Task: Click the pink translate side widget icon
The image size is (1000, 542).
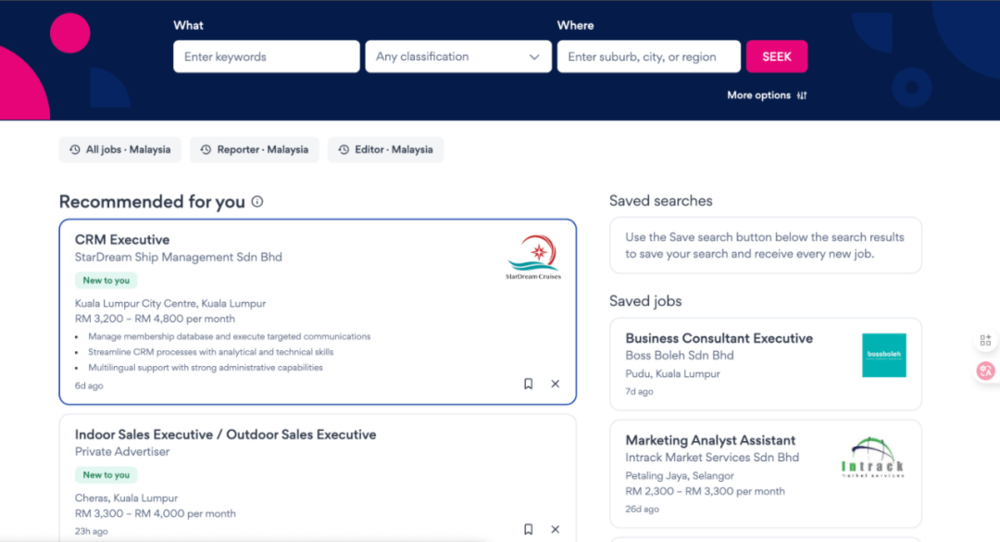Action: [985, 371]
